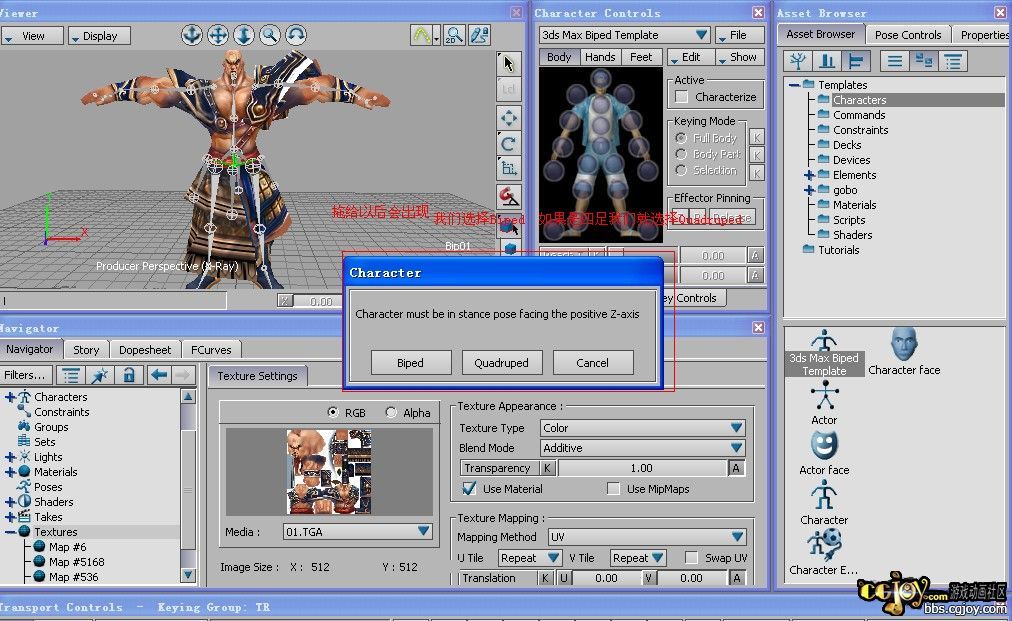Open the Mapping Method dropdown
The image size is (1012, 621).
(x=647, y=537)
